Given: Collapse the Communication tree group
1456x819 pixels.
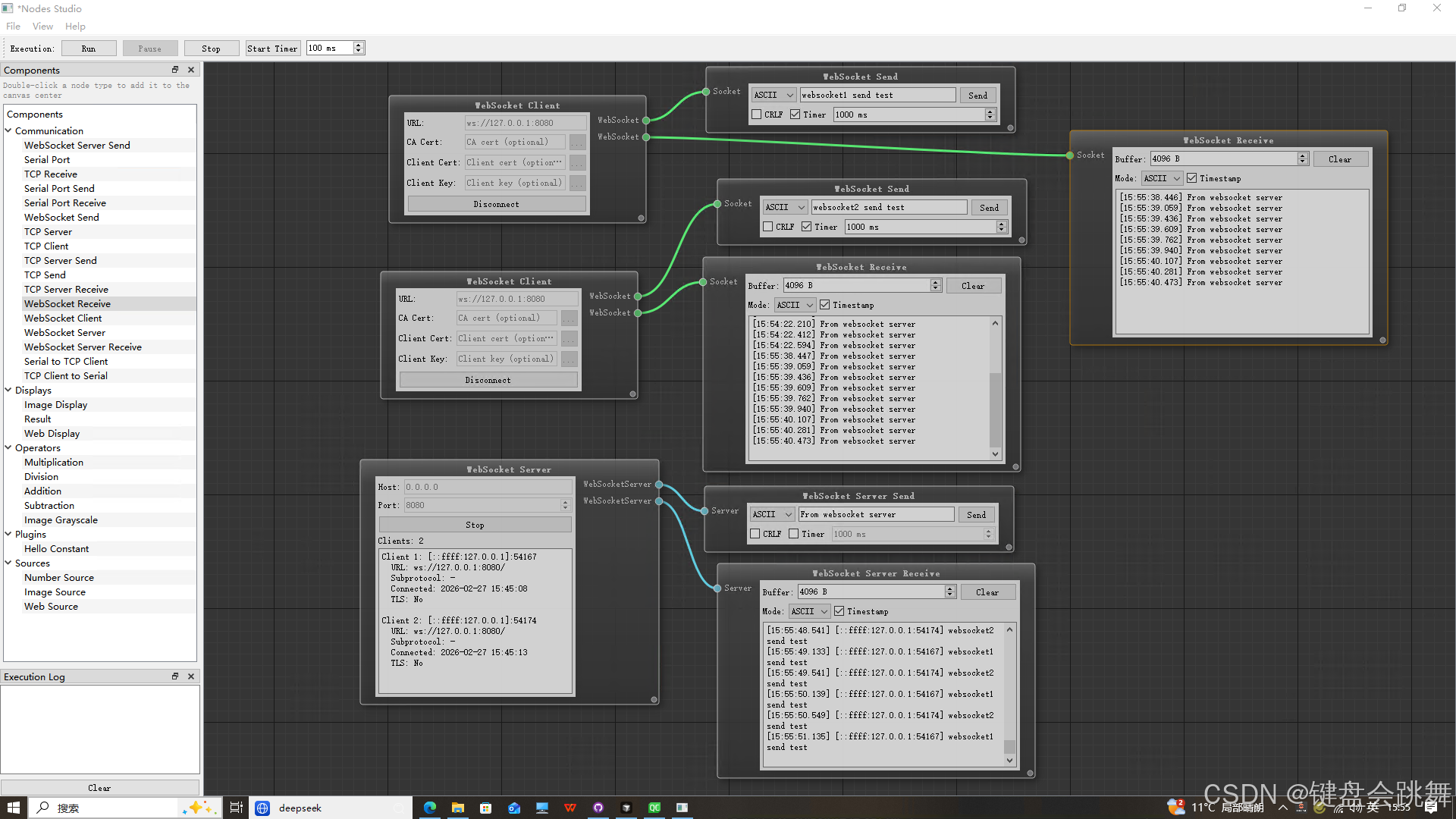Looking at the screenshot, I should click(8, 130).
